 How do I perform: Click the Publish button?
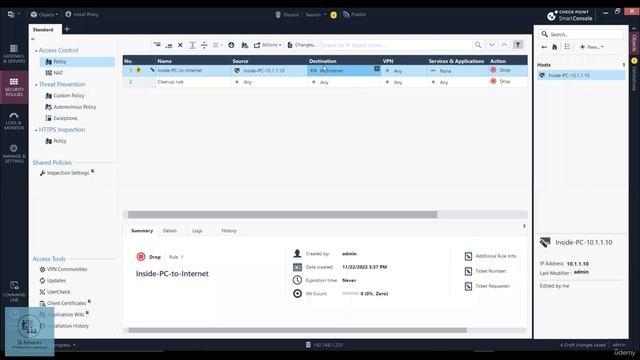(354, 14)
